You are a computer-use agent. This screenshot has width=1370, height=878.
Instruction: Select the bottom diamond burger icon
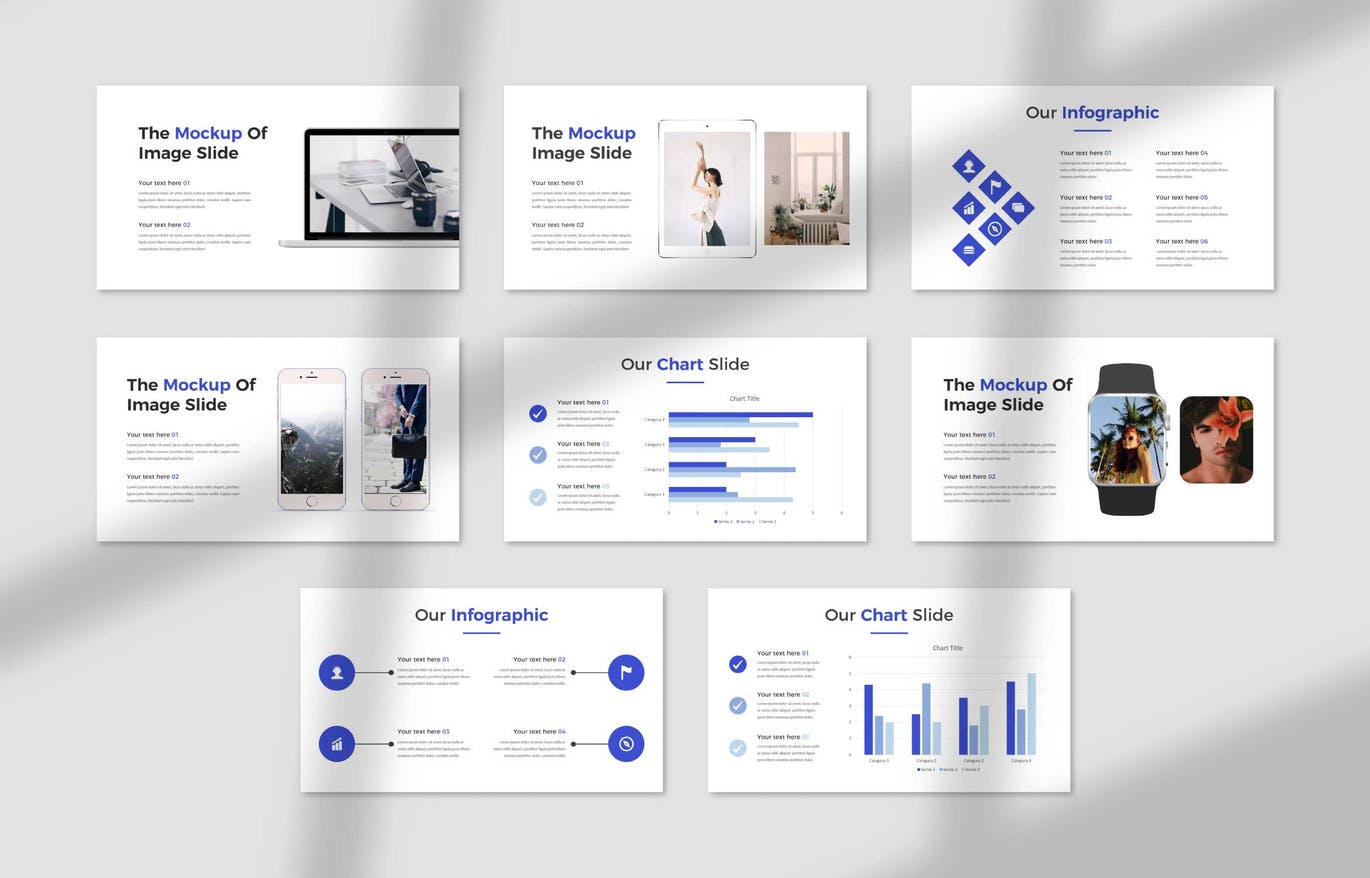tap(968, 250)
